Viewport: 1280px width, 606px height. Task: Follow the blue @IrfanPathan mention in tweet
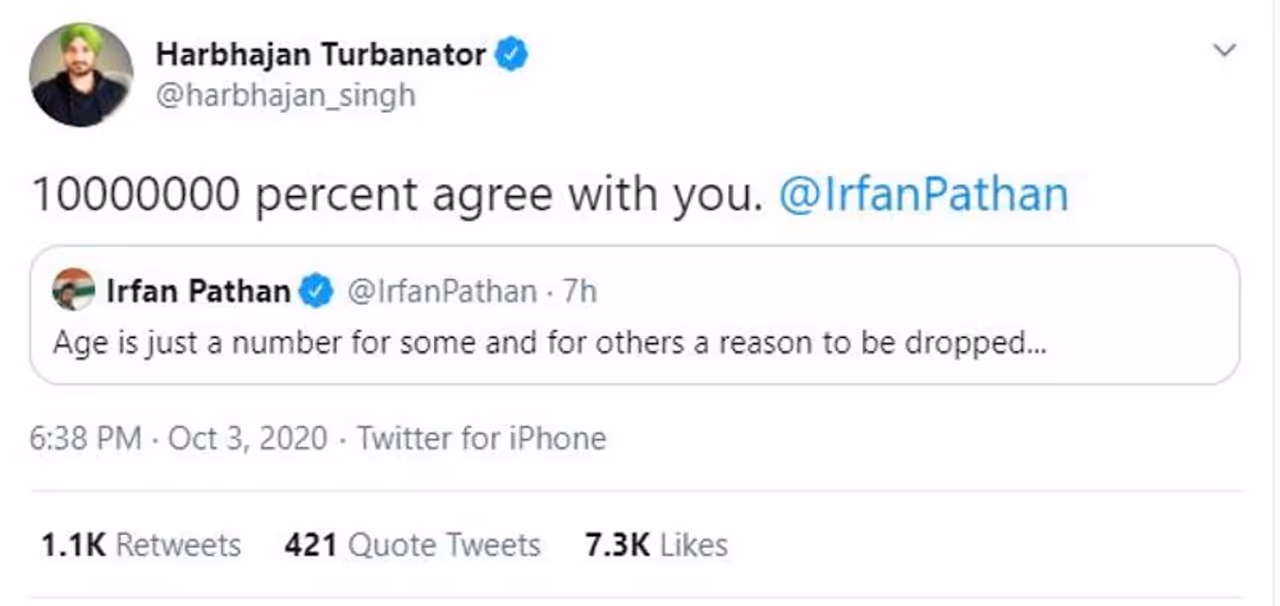(x=922, y=194)
